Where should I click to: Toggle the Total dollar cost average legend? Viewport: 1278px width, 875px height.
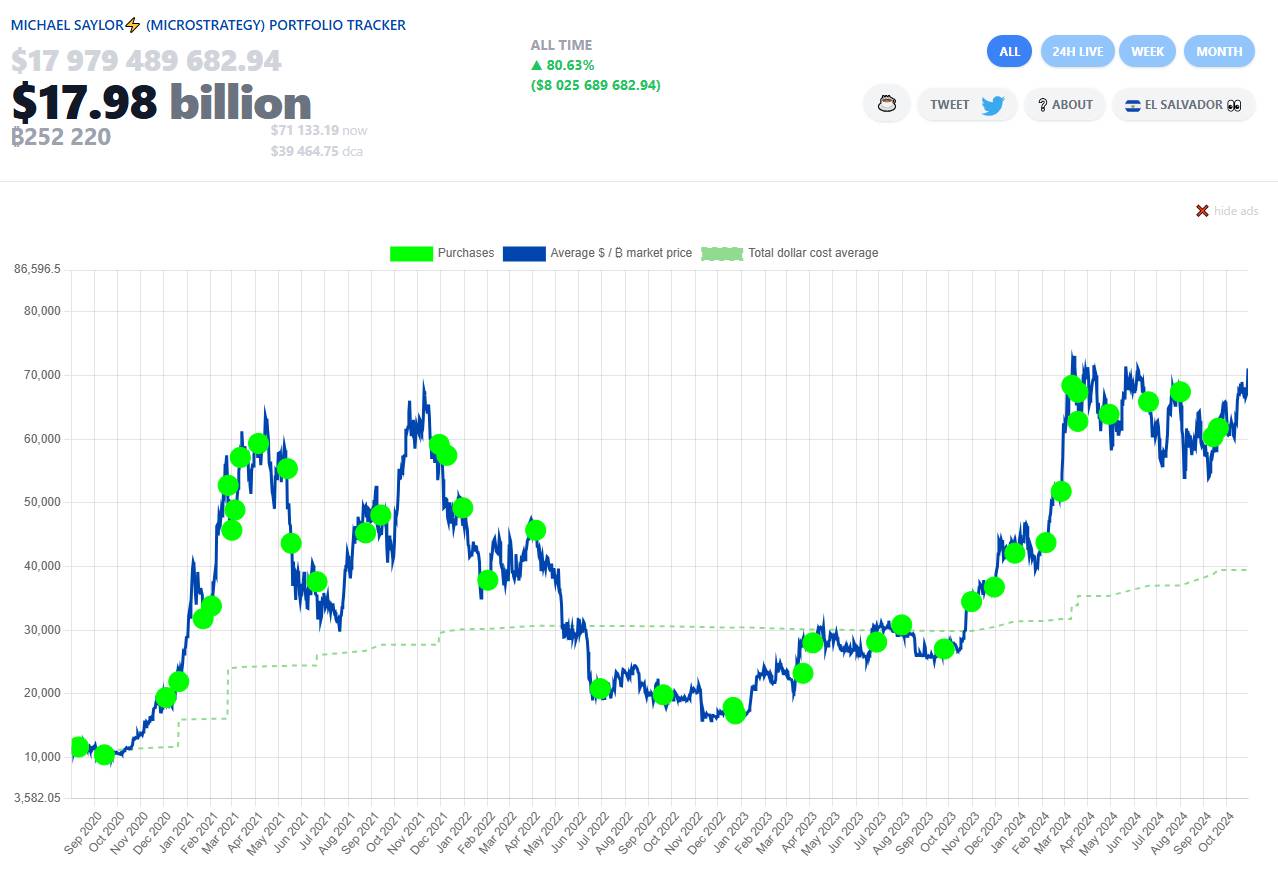pyautogui.click(x=790, y=253)
